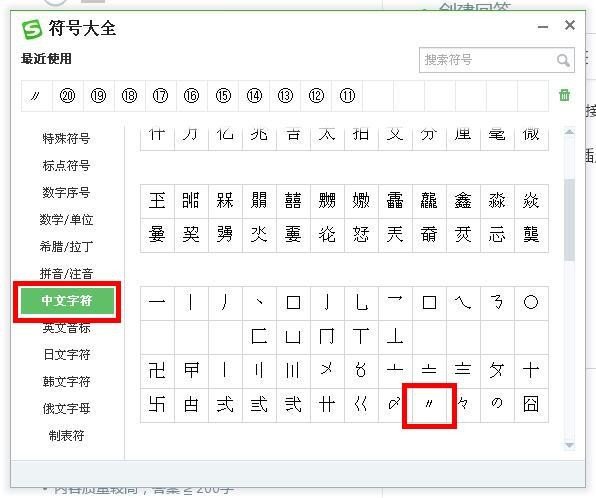The image size is (596, 498).
Task: Insert the 凵 radical
Action: [x=293, y=337]
